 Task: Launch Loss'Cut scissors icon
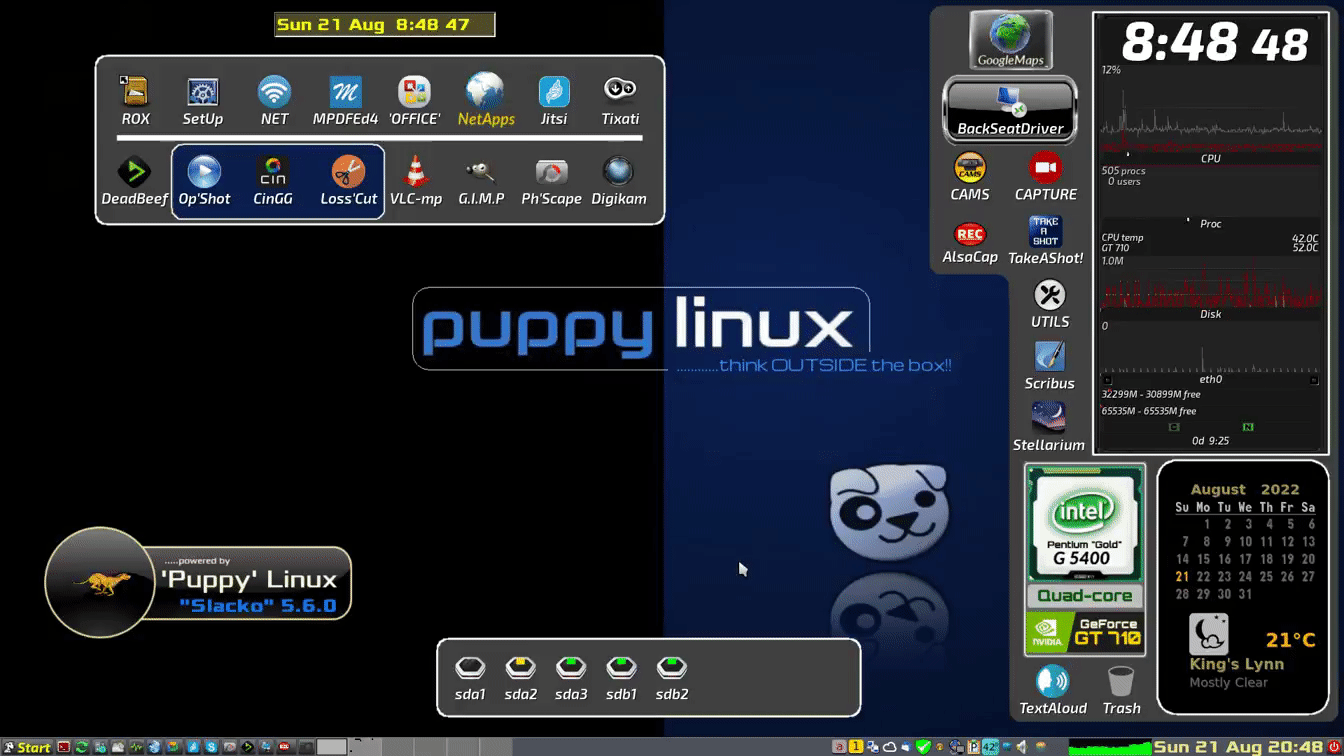tap(349, 181)
